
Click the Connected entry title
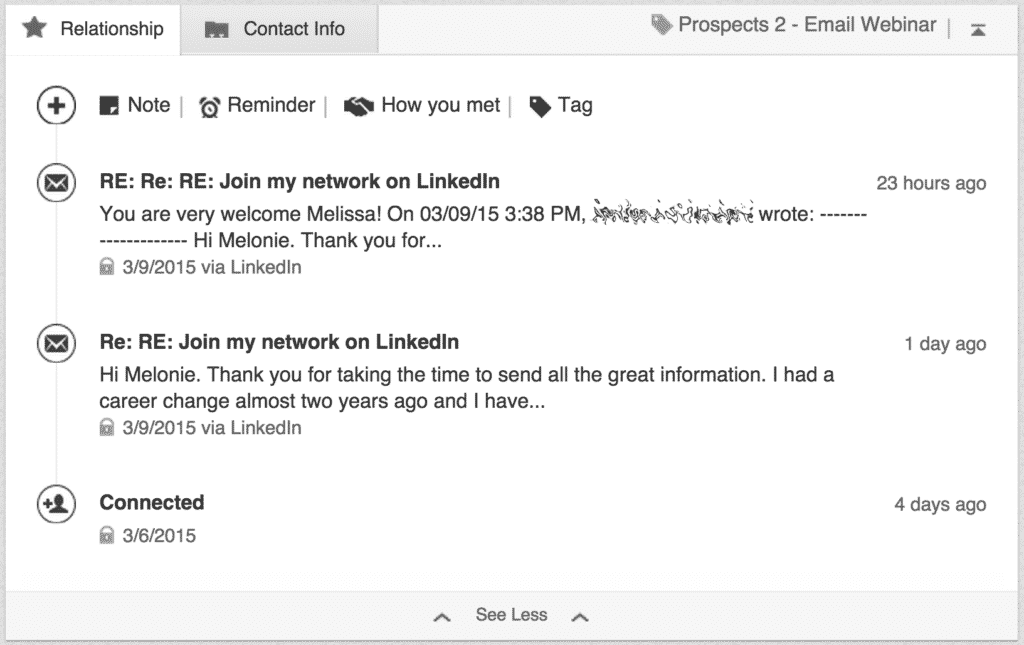152,502
